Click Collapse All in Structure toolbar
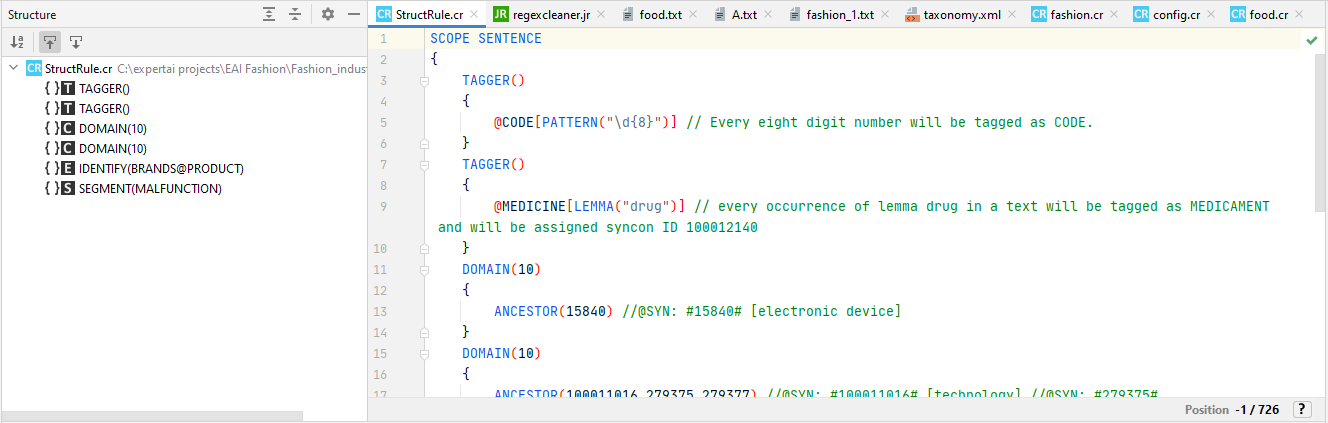This screenshot has width=1328, height=423. 295,14
